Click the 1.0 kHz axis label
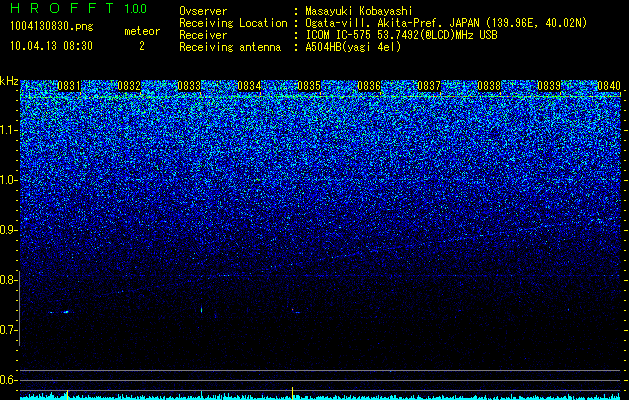 pyautogui.click(x=9, y=180)
